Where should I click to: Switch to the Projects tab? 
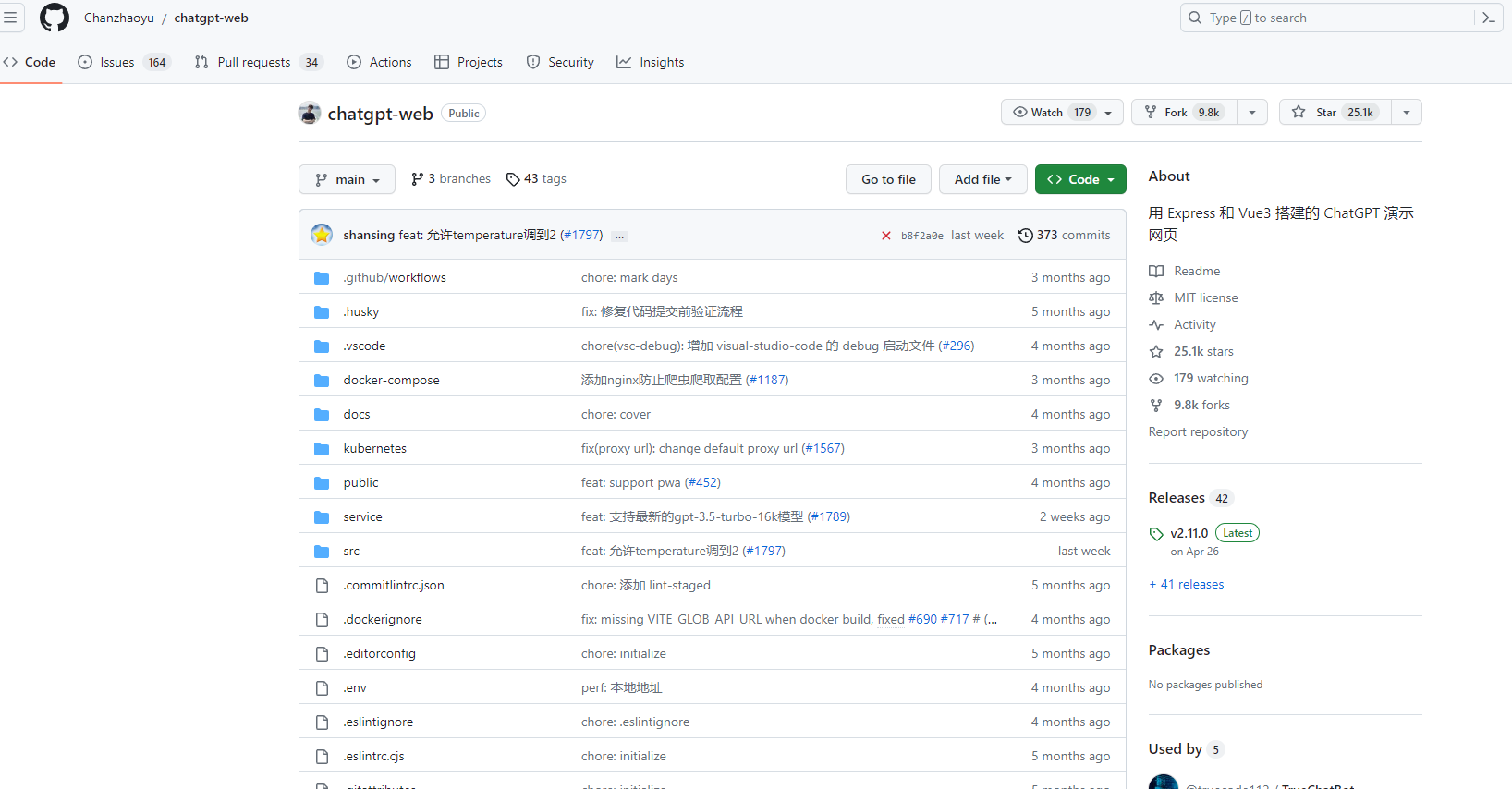[469, 62]
